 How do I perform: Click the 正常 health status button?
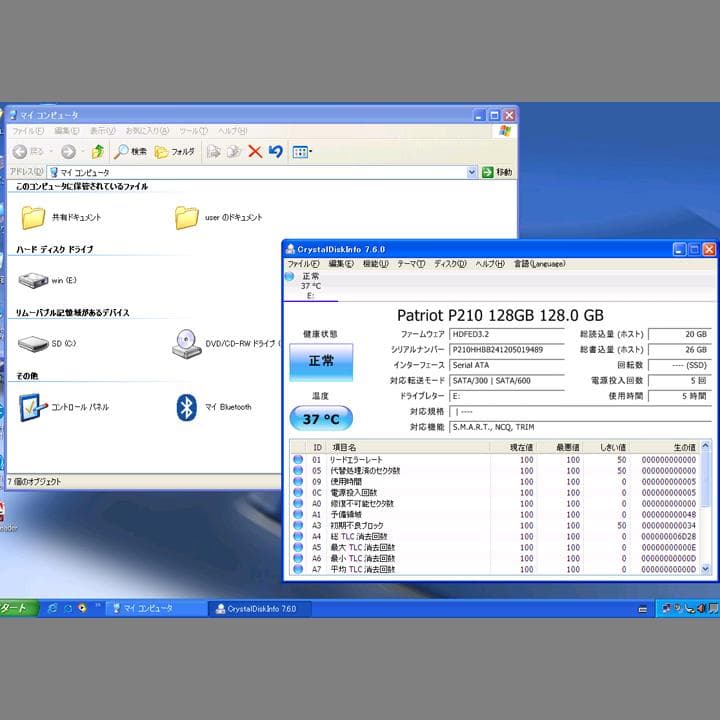point(321,362)
